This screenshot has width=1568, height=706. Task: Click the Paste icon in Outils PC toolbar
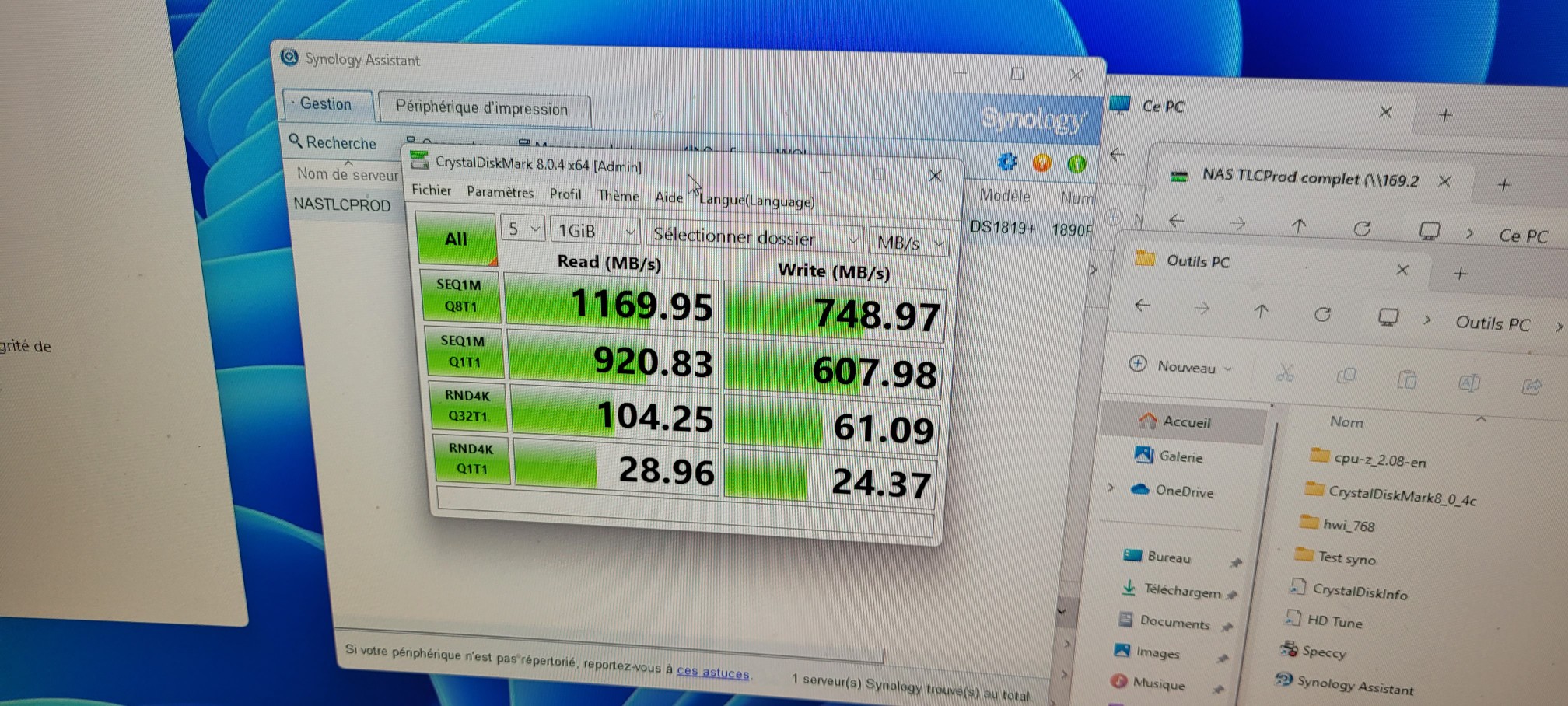tap(1407, 379)
